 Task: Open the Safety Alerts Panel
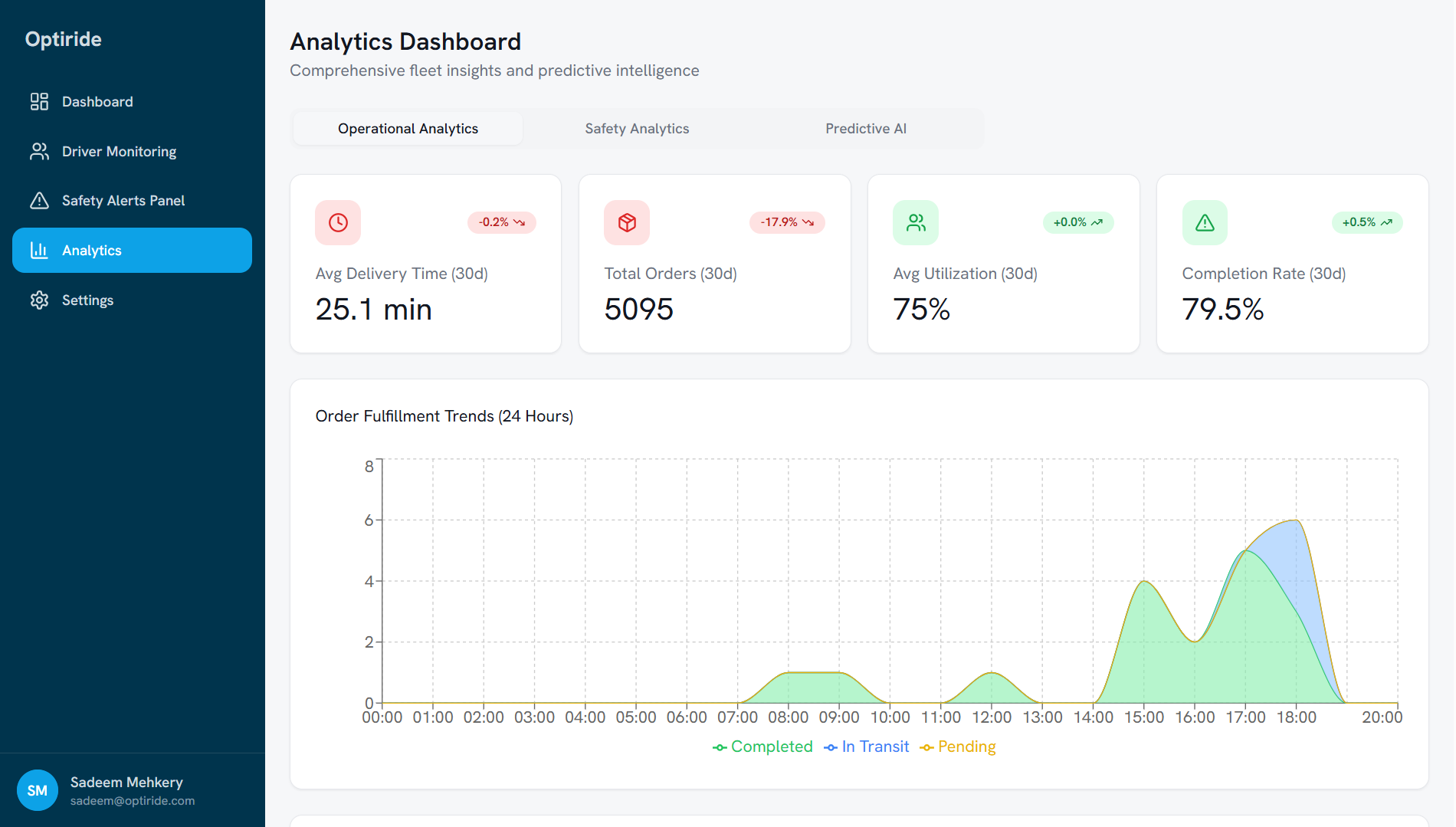tap(132, 201)
